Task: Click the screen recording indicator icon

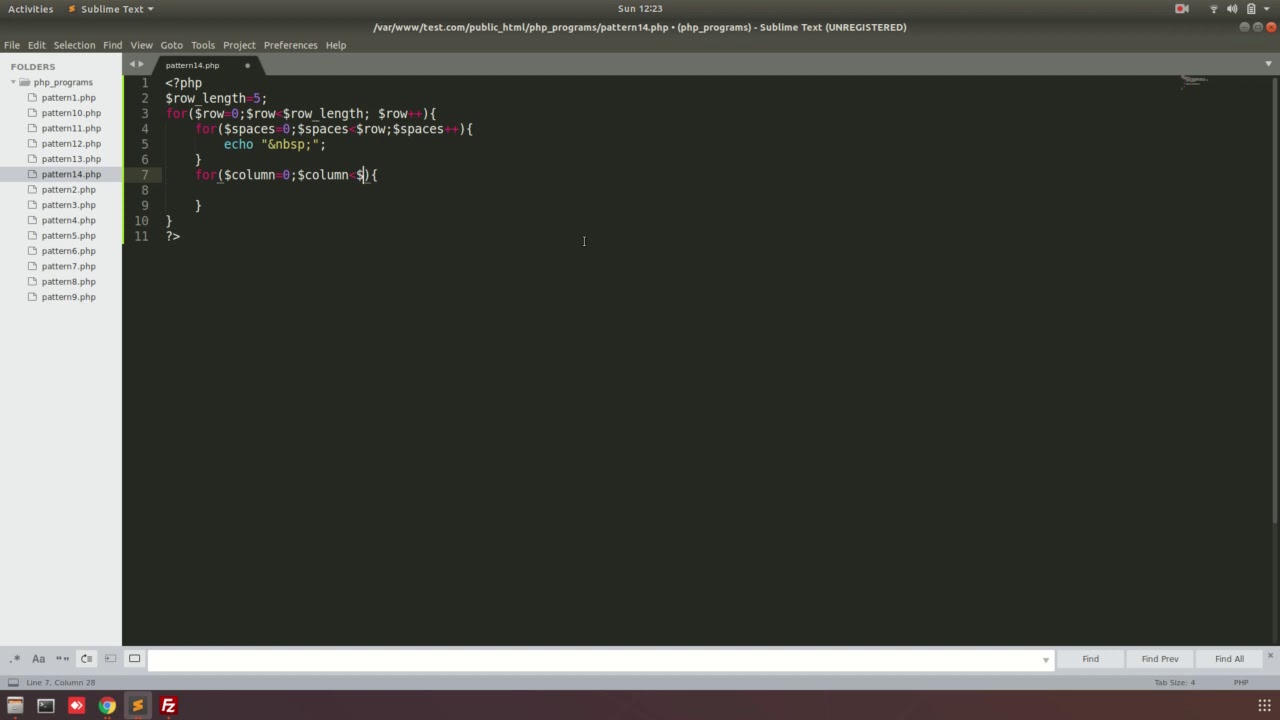Action: point(1182,9)
